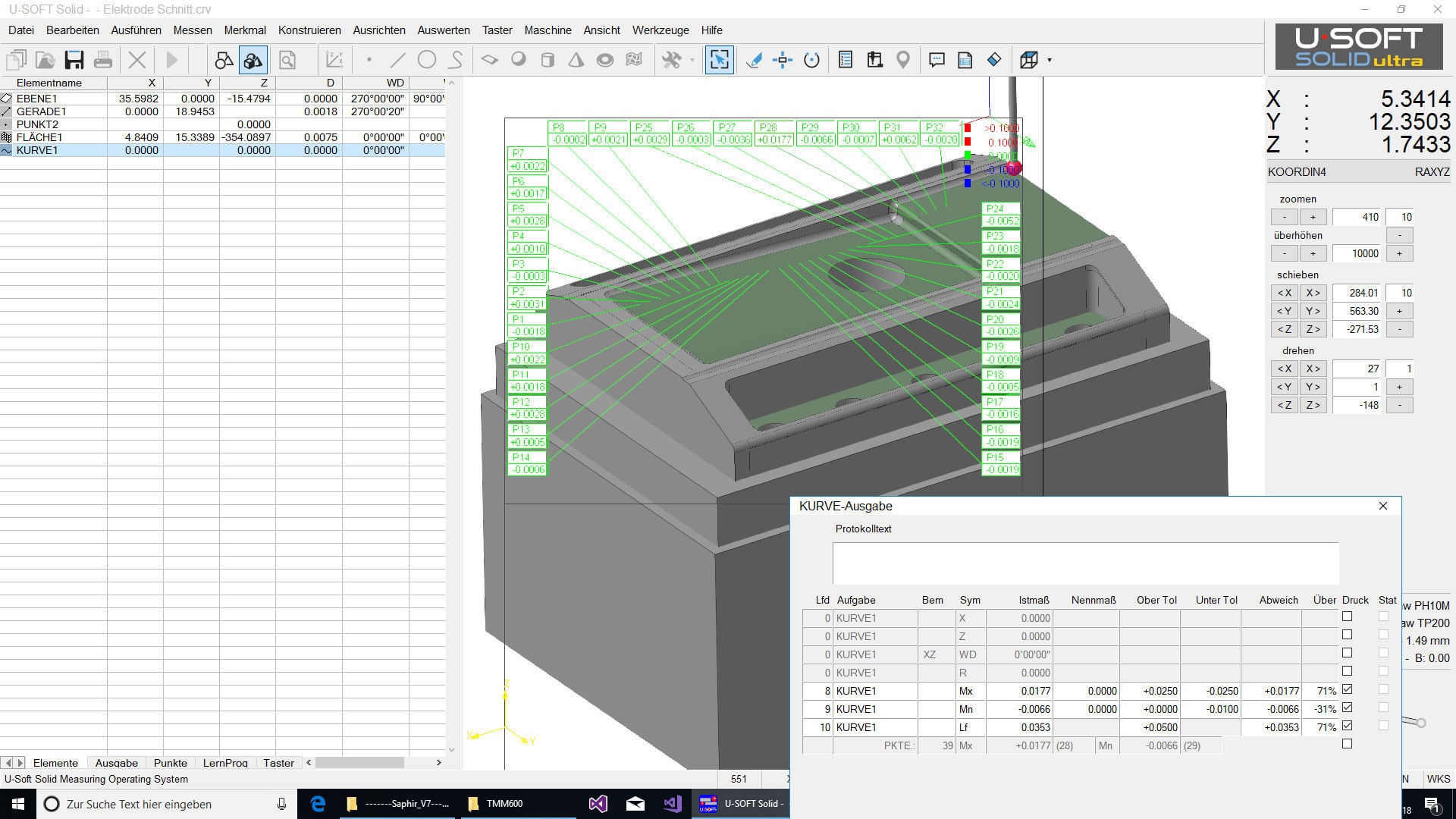Viewport: 1456px width, 819px height.
Task: Uncheck the Druck checkbox for Mx row
Action: [x=1346, y=689]
